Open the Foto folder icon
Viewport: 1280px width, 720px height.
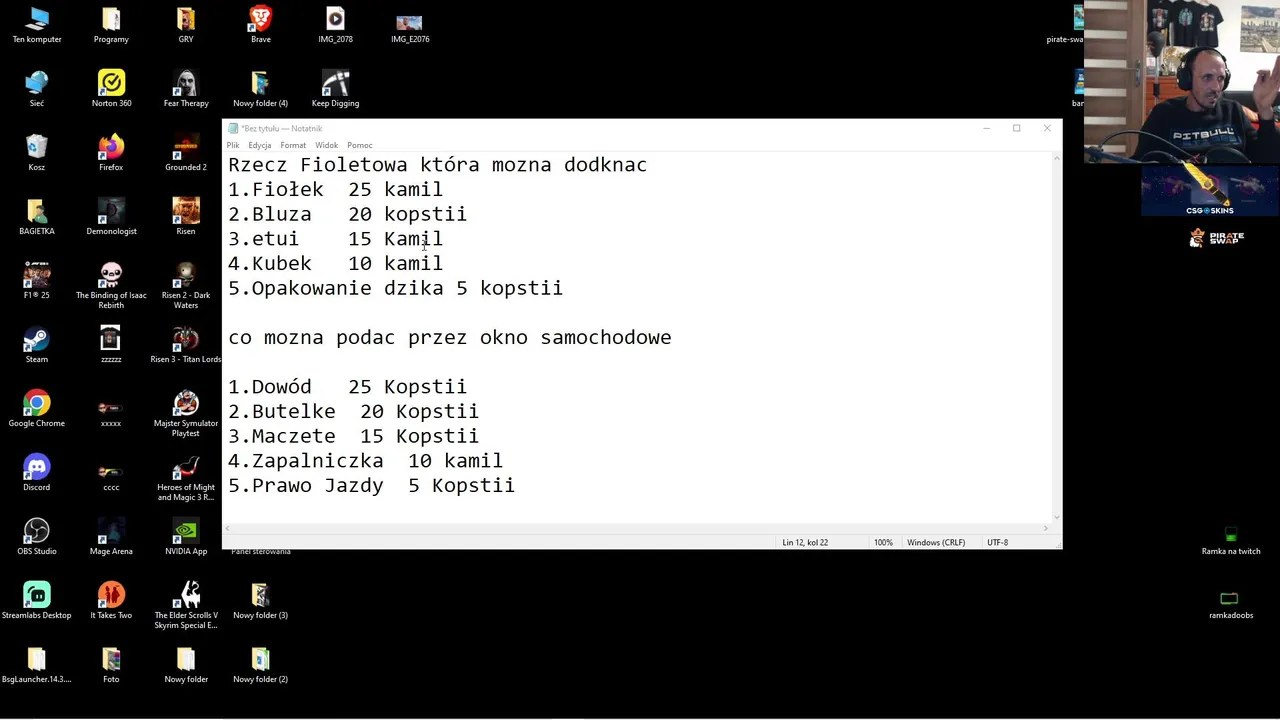(x=111, y=665)
